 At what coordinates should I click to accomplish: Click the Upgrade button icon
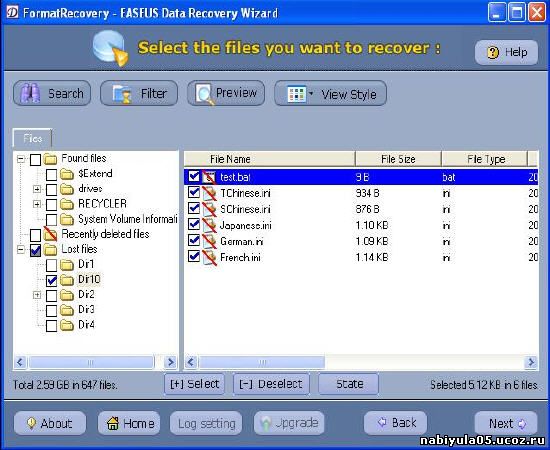point(266,423)
